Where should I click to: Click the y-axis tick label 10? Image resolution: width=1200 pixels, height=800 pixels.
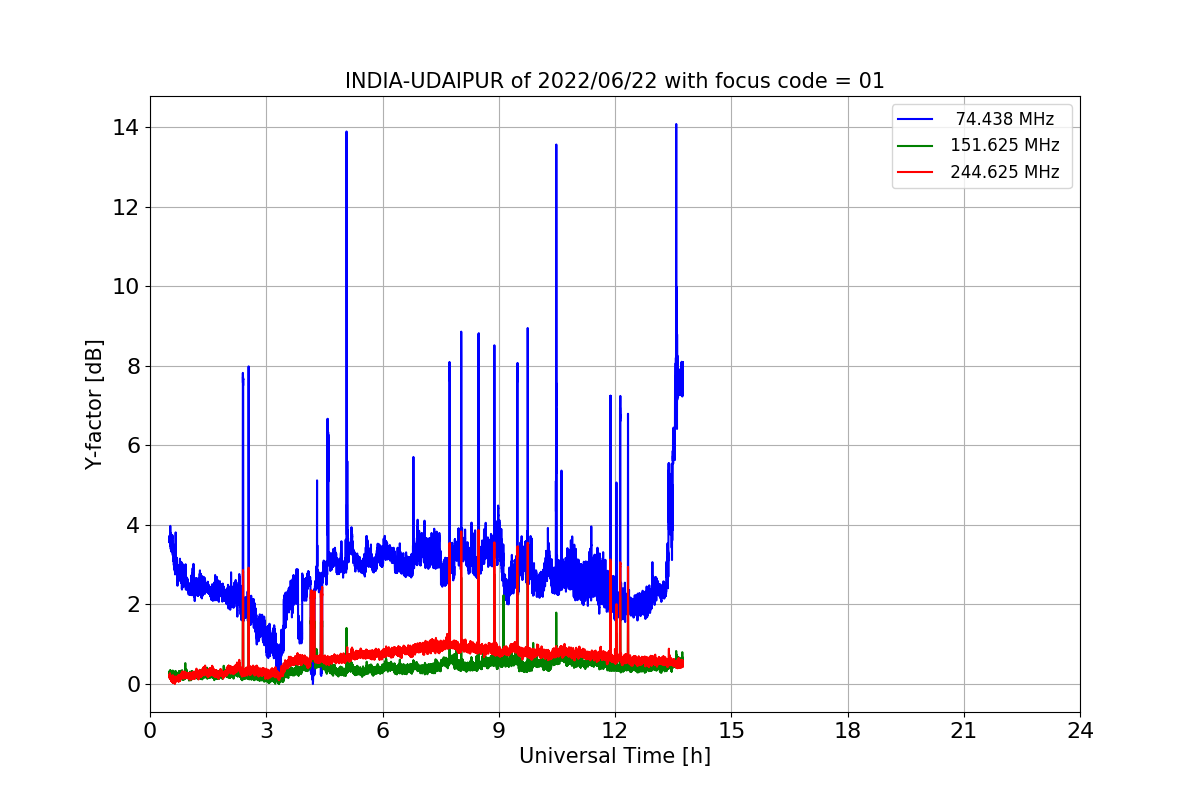pyautogui.click(x=126, y=287)
